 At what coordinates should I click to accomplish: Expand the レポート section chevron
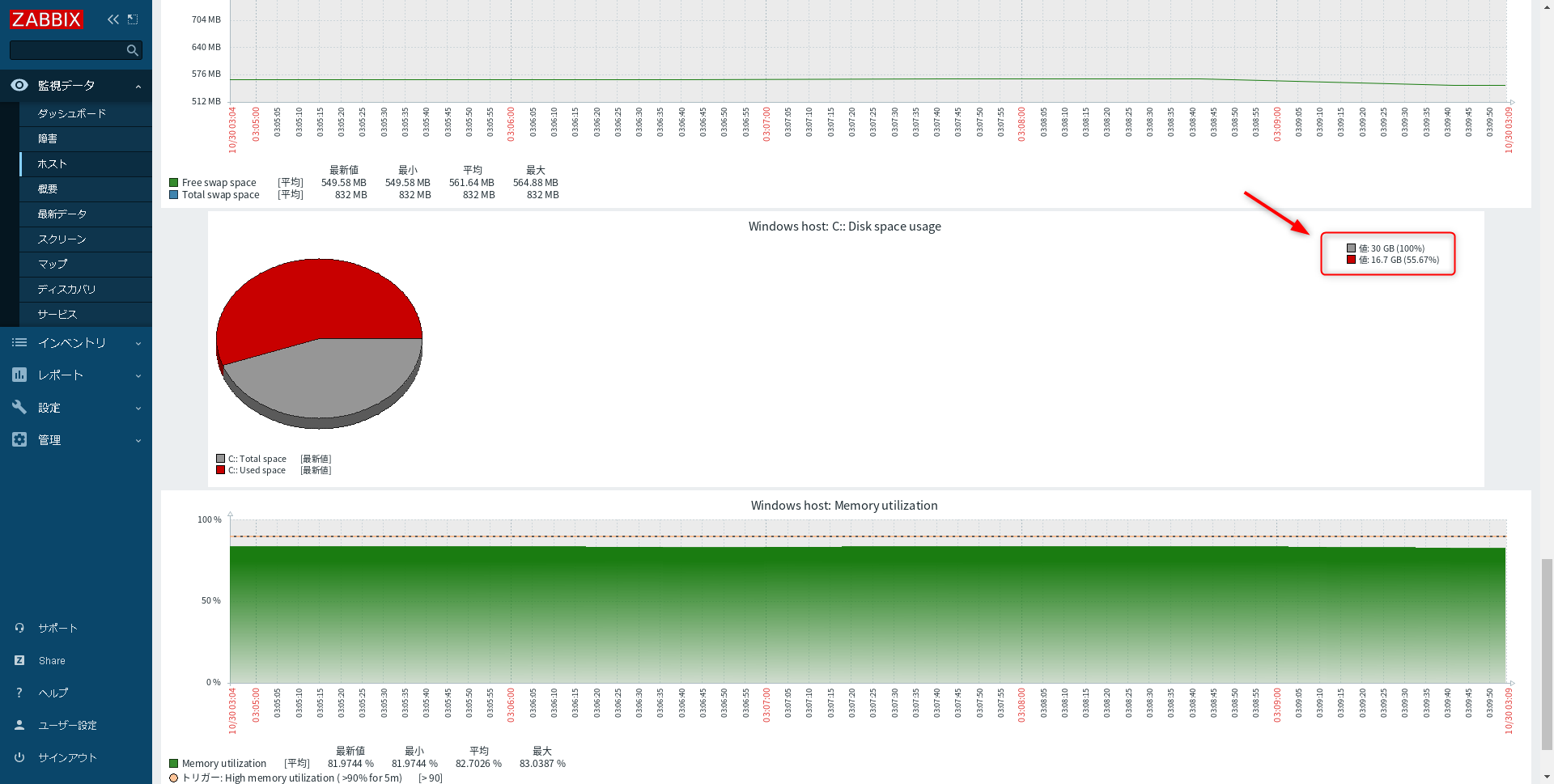click(138, 376)
